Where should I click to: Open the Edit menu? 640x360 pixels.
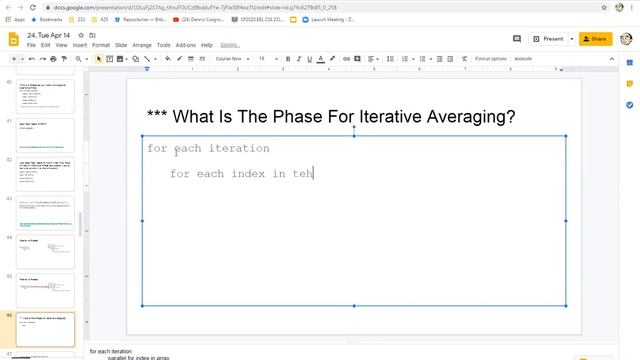tap(45, 45)
